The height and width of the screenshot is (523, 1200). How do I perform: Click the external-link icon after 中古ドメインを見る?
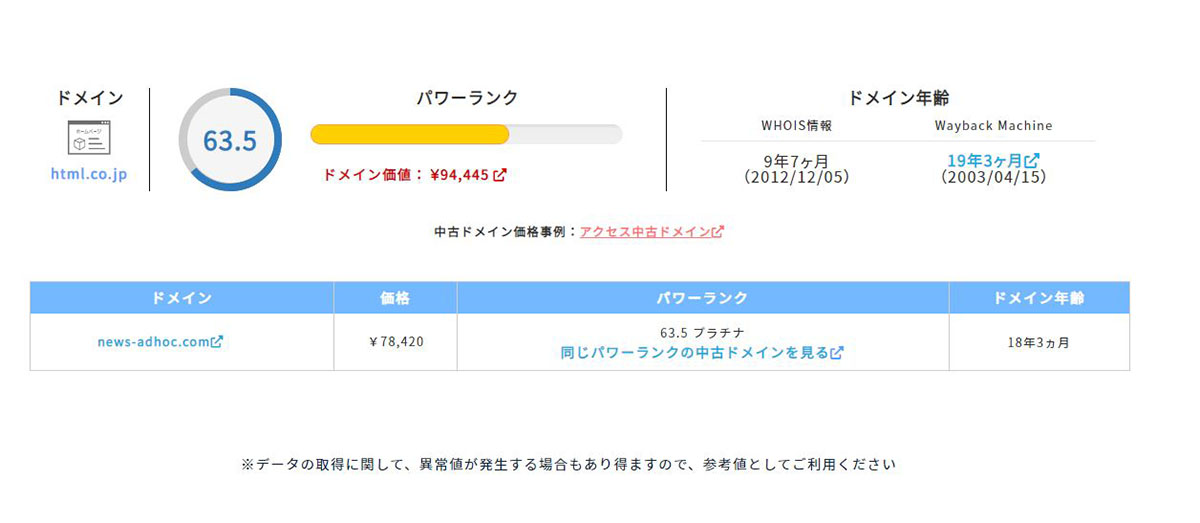[837, 352]
